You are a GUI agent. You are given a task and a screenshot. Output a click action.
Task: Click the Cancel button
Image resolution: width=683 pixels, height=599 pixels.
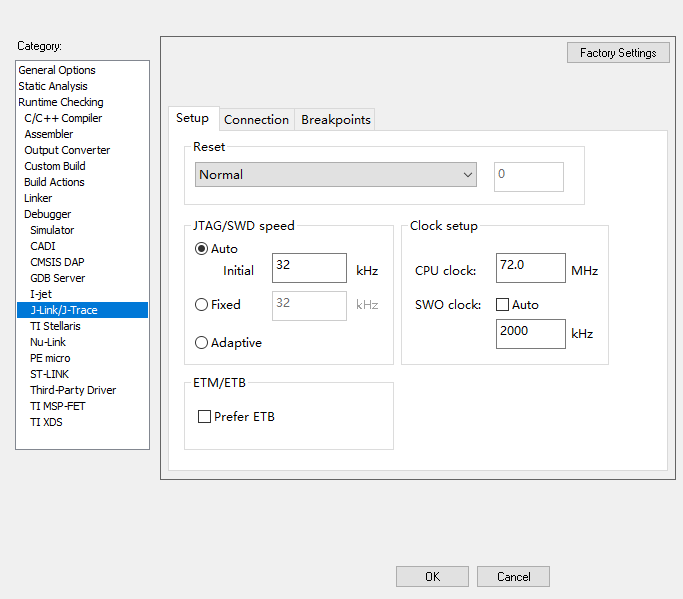(x=514, y=577)
